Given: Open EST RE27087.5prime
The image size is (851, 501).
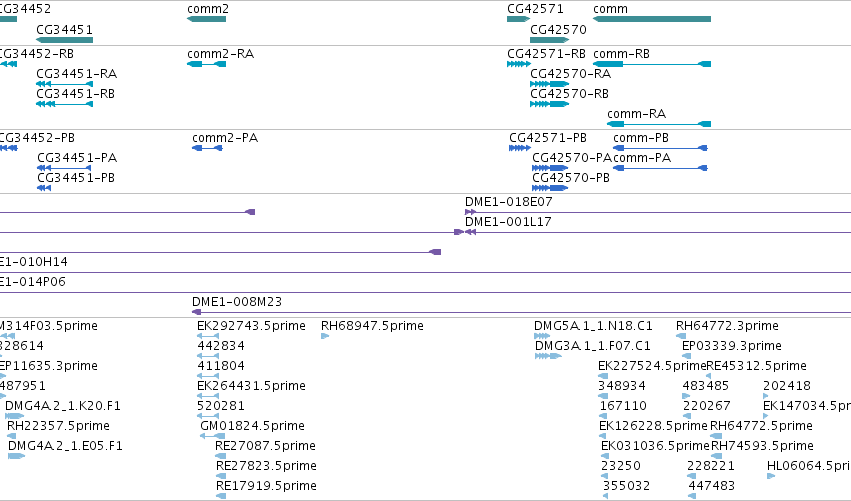Looking at the screenshot, I should 220,456.
